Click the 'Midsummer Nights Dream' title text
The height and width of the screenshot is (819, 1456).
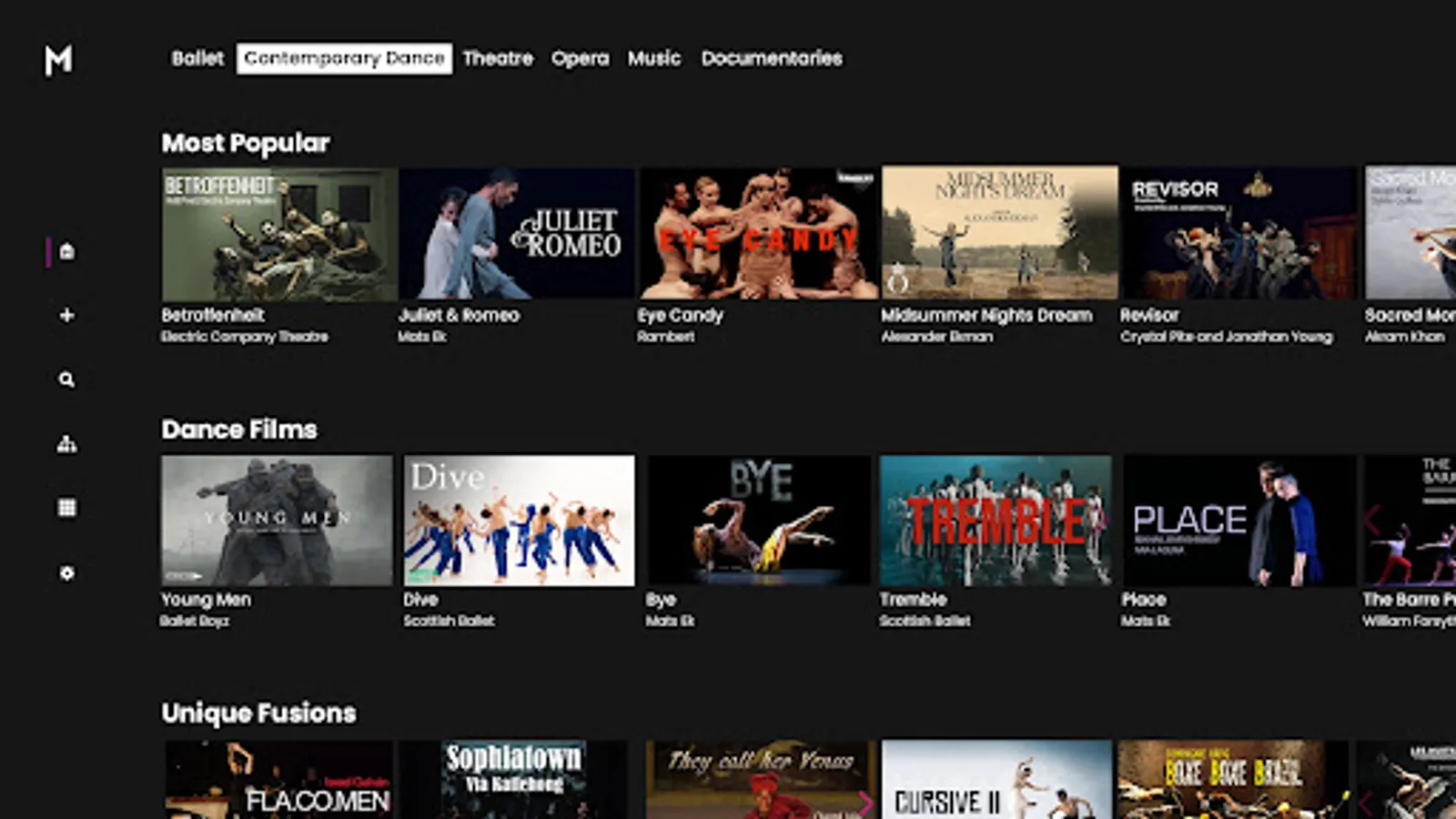coord(986,315)
